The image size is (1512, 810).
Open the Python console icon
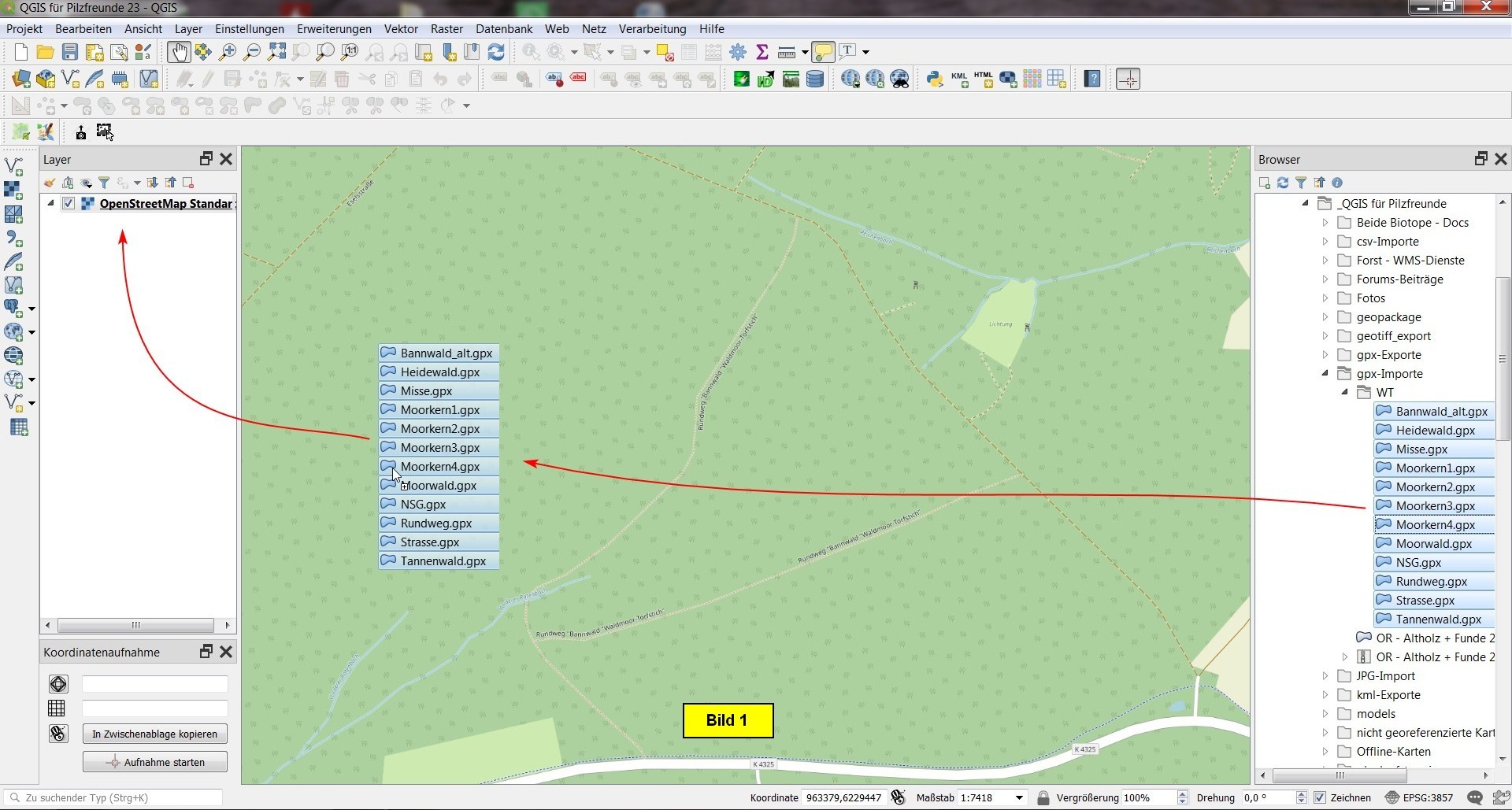pyautogui.click(x=935, y=79)
